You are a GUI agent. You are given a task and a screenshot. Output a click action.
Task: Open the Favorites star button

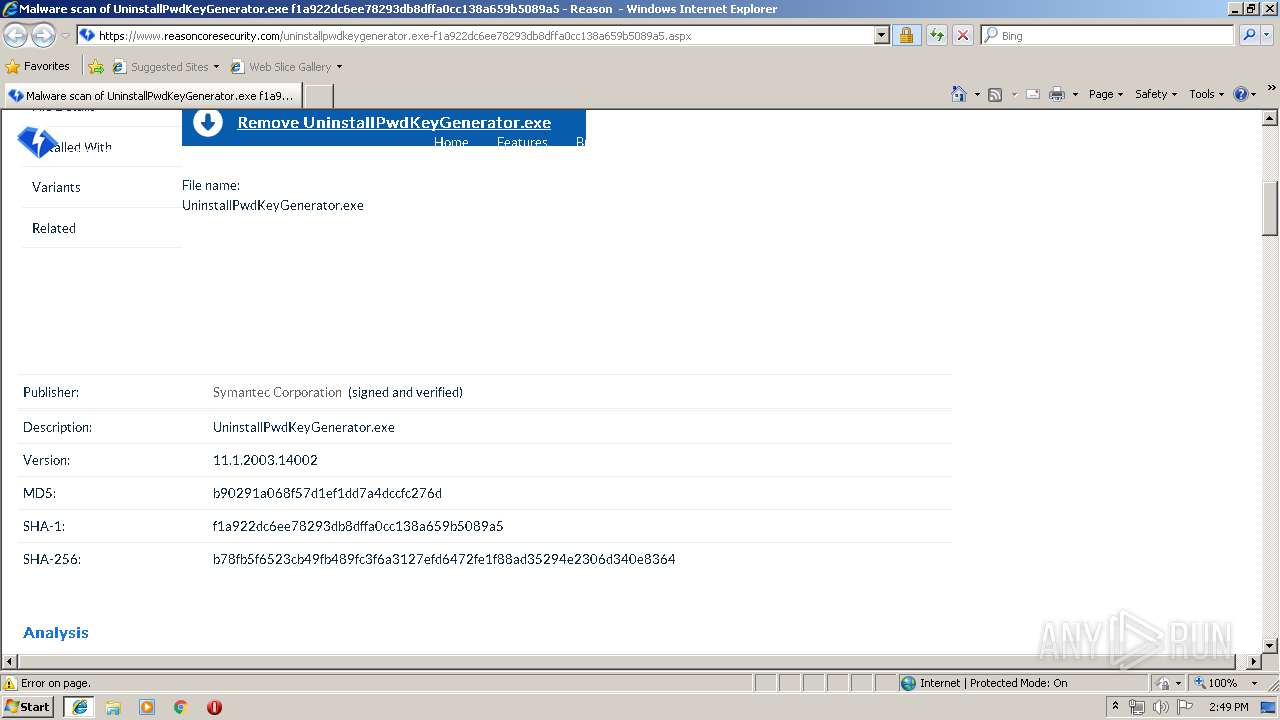pyautogui.click(x=38, y=66)
